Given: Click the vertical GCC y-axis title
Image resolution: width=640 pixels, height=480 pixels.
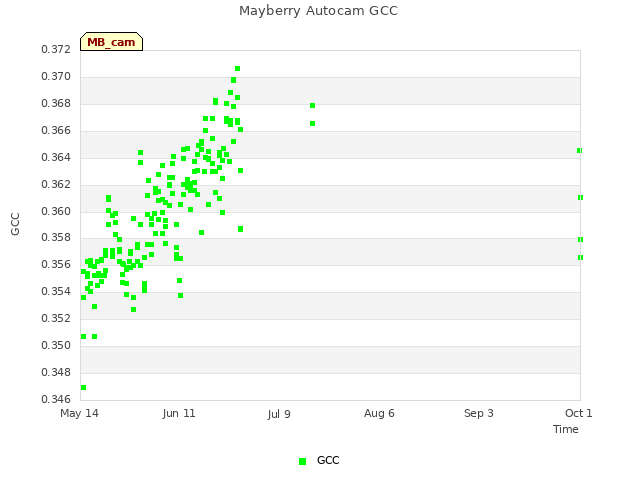Looking at the screenshot, I should [x=15, y=224].
